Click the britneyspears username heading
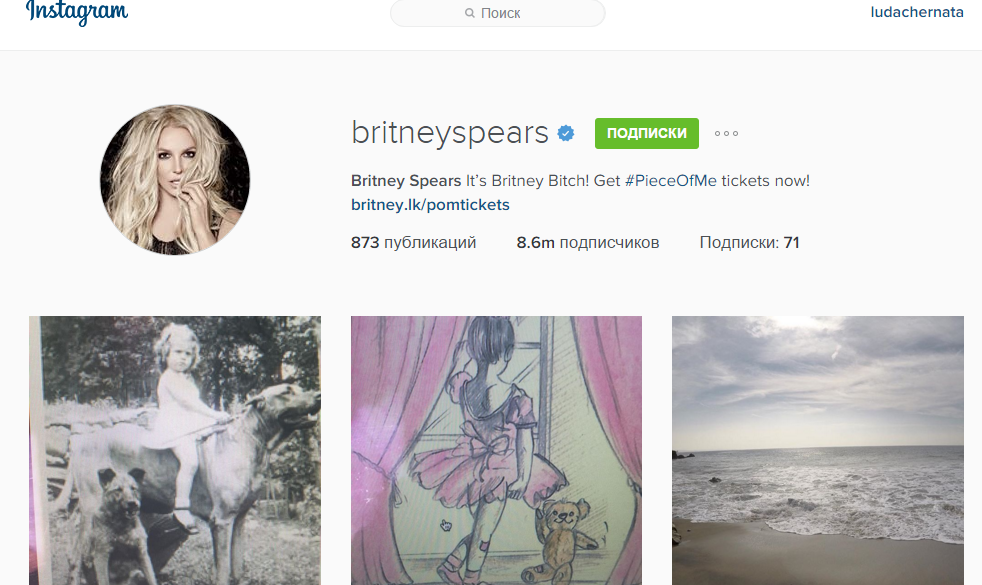The image size is (982, 585). 450,133
